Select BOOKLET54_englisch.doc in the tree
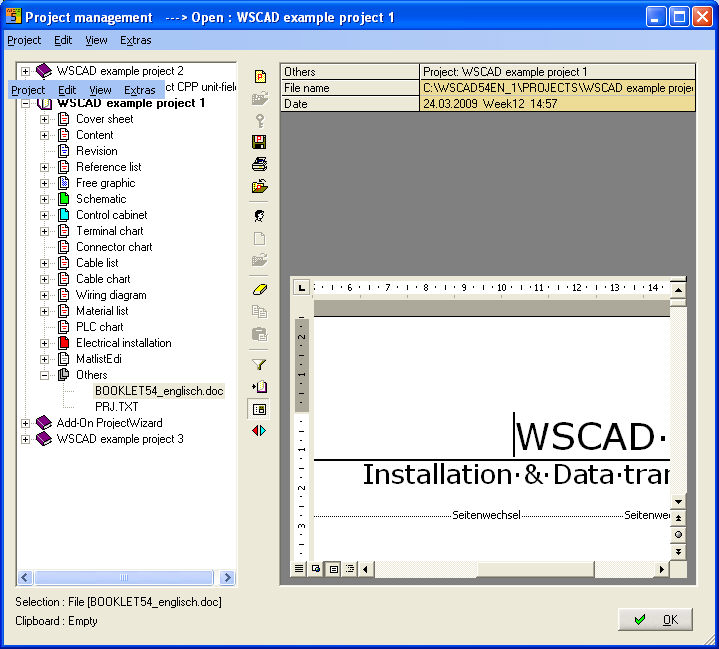 click(x=159, y=391)
